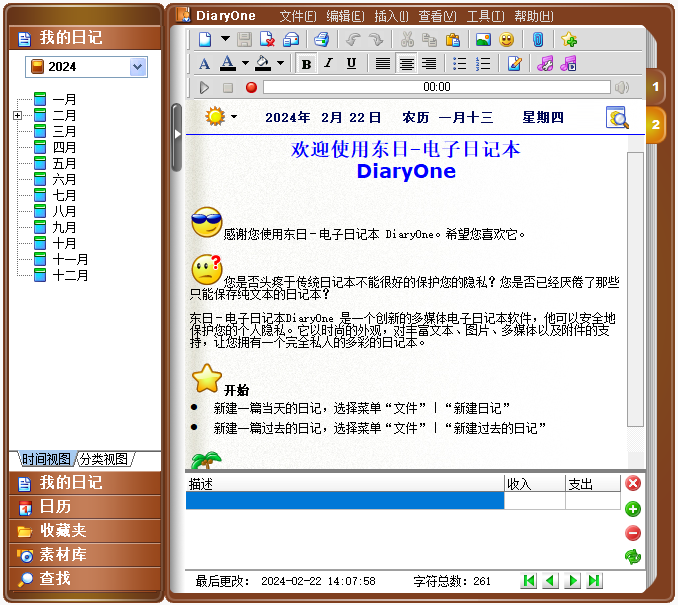
Task: Add to favorites with the star plus icon
Action: (569, 39)
